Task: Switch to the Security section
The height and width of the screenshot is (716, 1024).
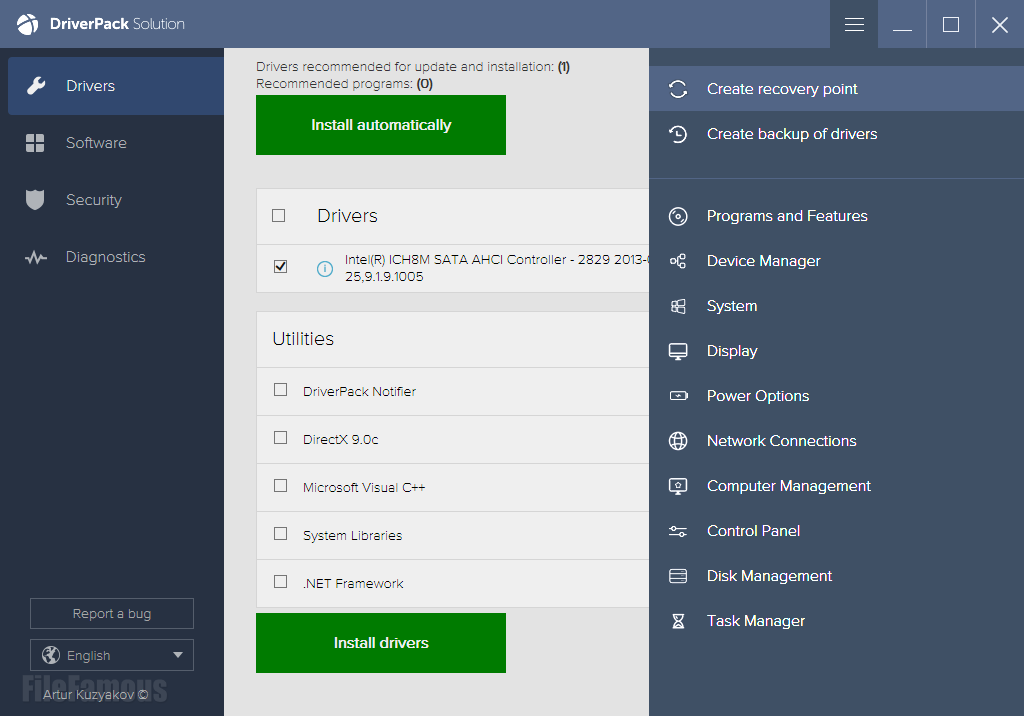Action: click(112, 200)
